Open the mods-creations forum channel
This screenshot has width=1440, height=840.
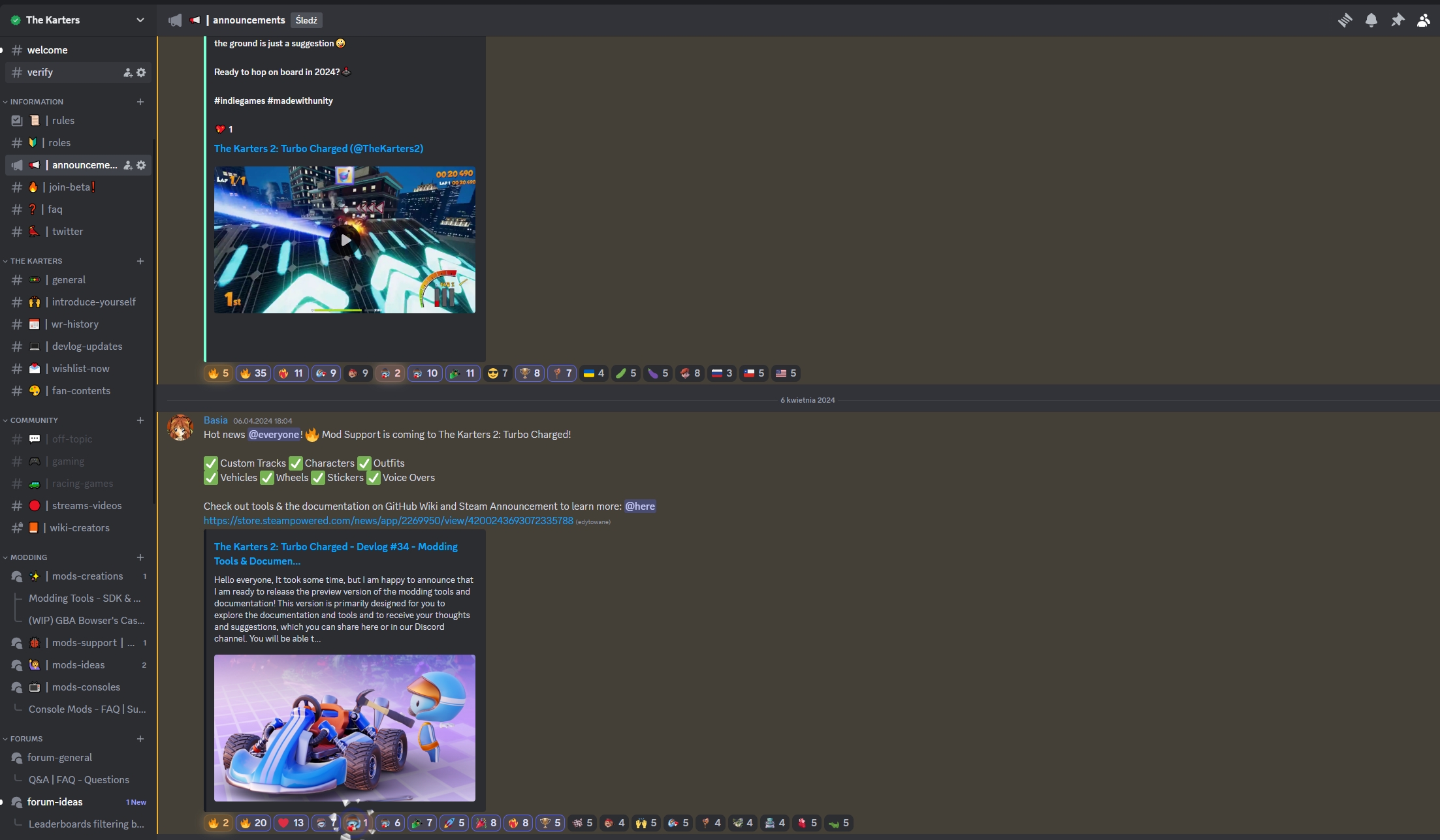[x=88, y=576]
